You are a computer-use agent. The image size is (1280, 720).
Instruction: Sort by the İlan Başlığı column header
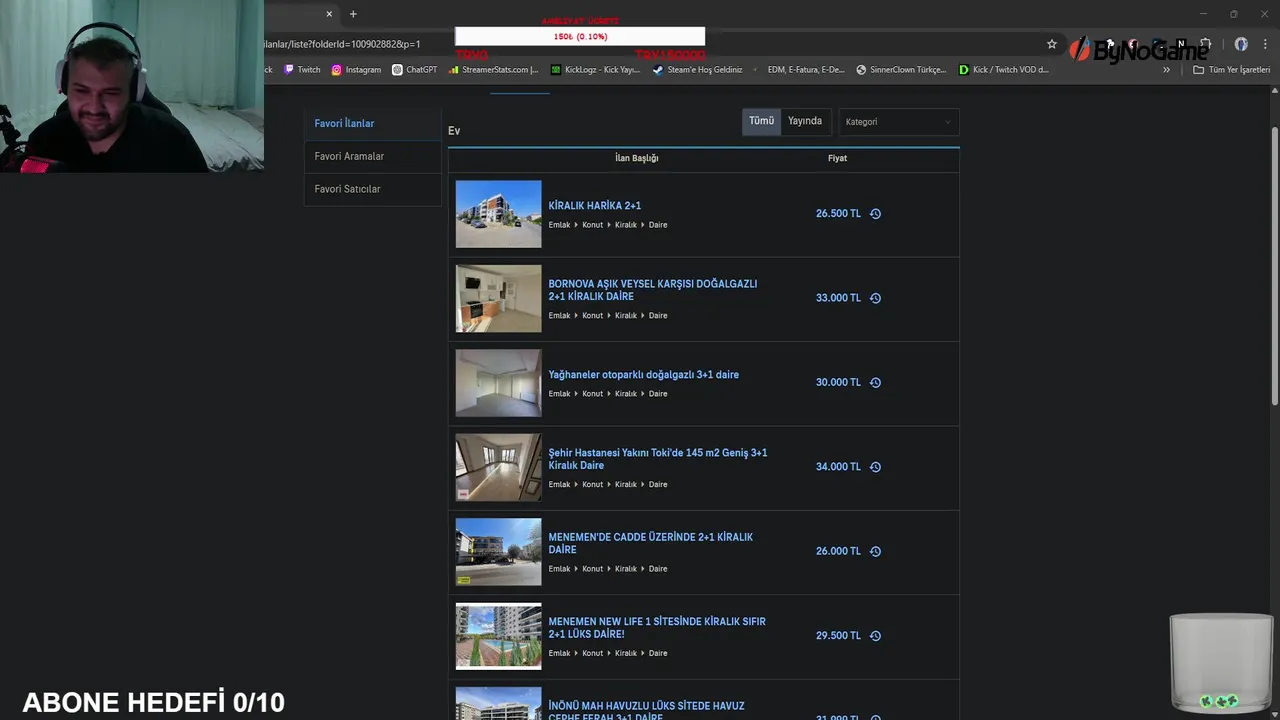click(637, 158)
